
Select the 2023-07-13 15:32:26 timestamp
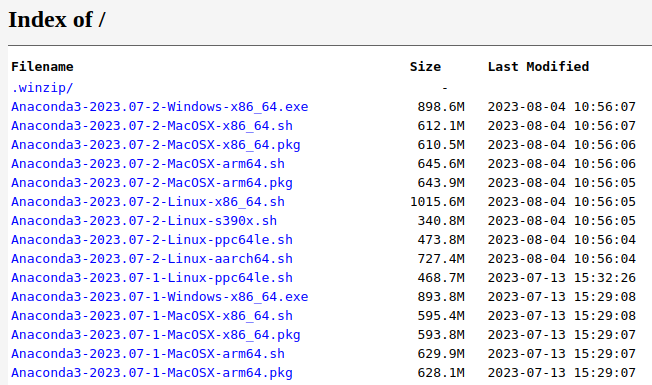562,278
